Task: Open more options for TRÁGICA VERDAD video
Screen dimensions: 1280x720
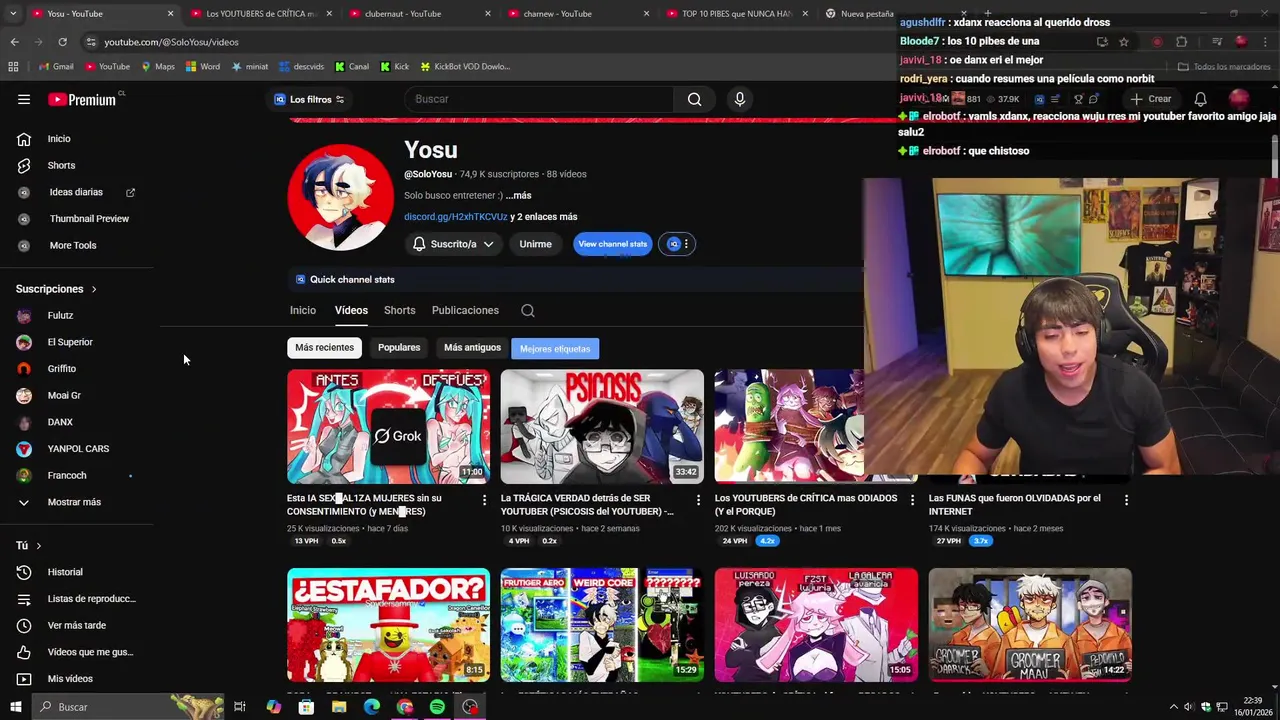Action: click(x=698, y=499)
